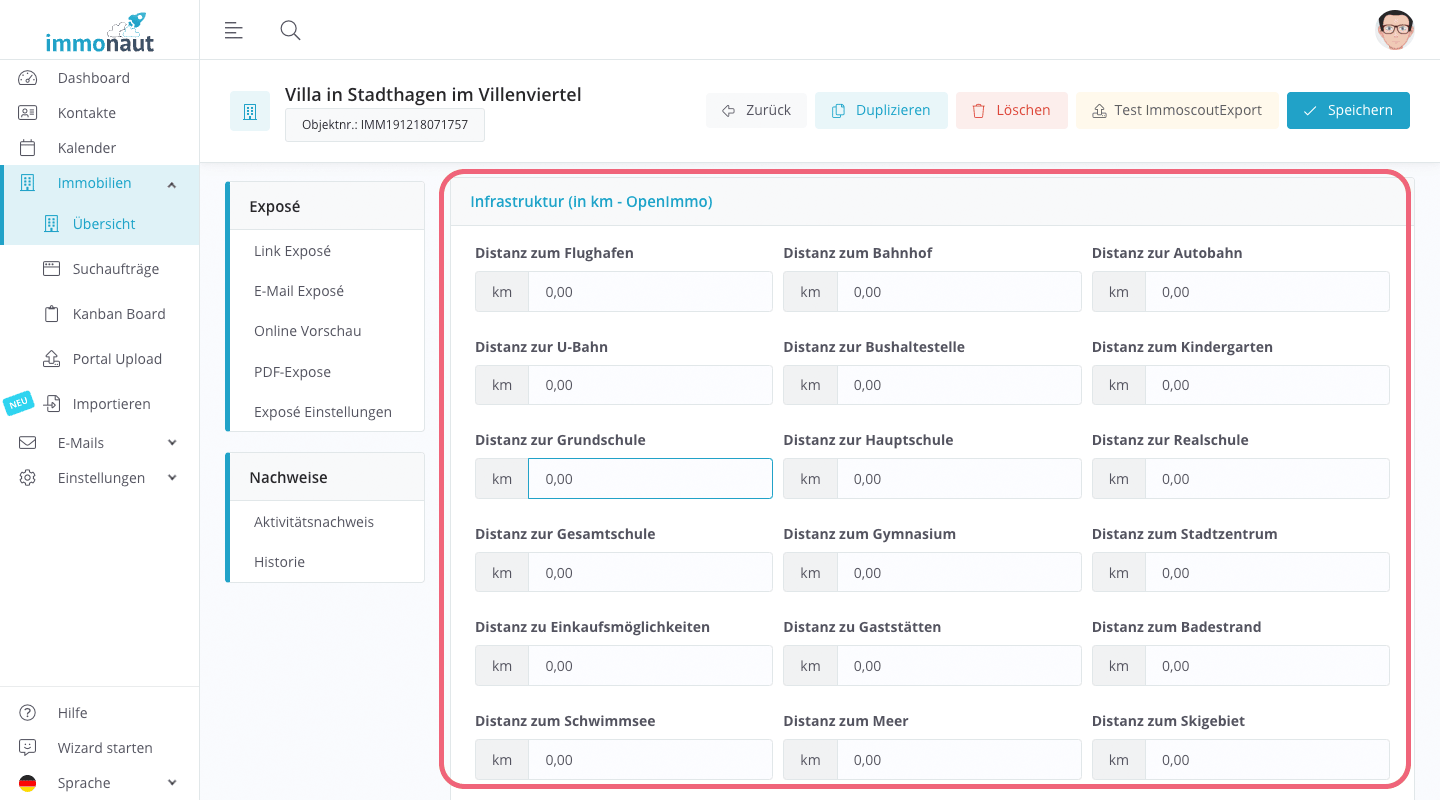Open the Kalender via its sidebar icon
This screenshot has height=800, width=1440.
coord(25,147)
